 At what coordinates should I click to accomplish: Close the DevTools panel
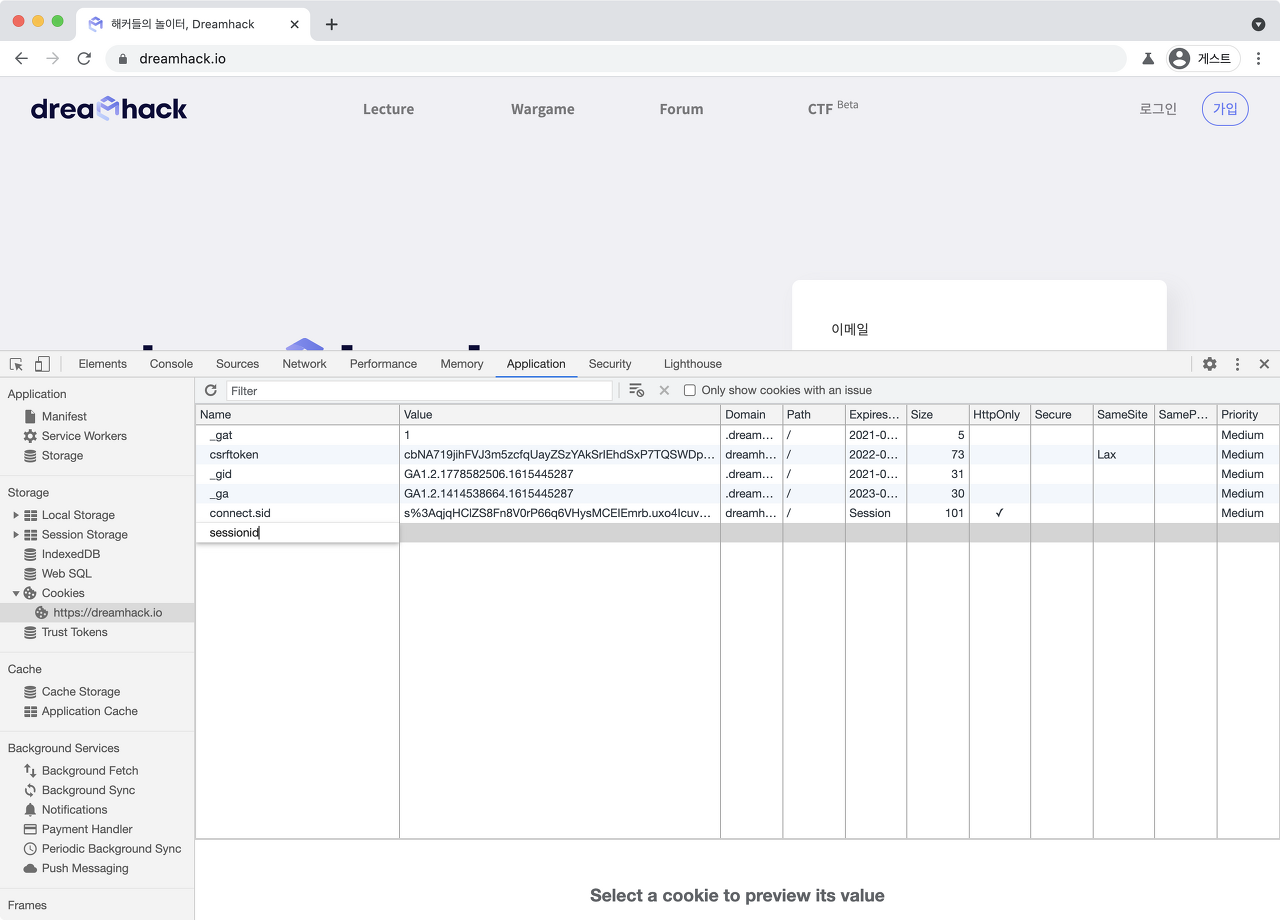click(x=1264, y=364)
